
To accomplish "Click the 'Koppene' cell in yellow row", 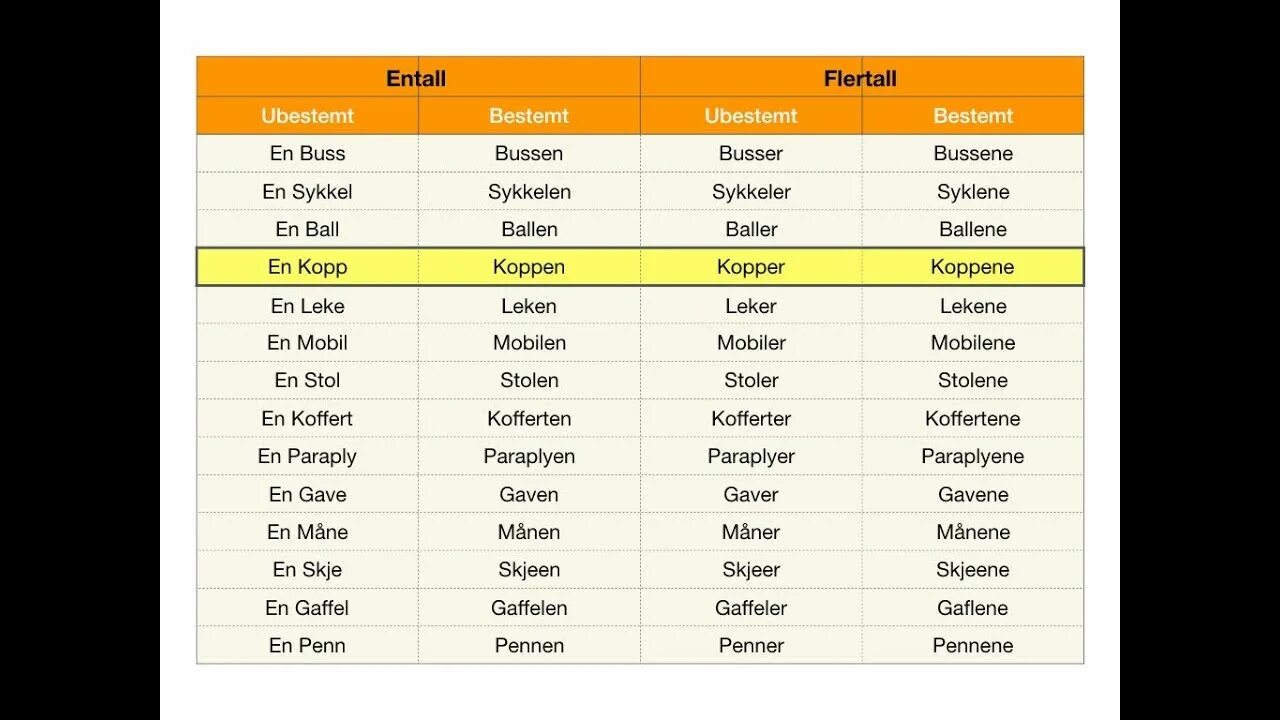I will click(973, 267).
